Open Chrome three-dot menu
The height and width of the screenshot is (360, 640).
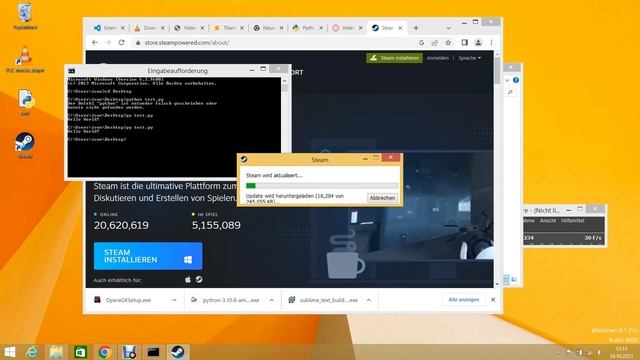[x=491, y=42]
